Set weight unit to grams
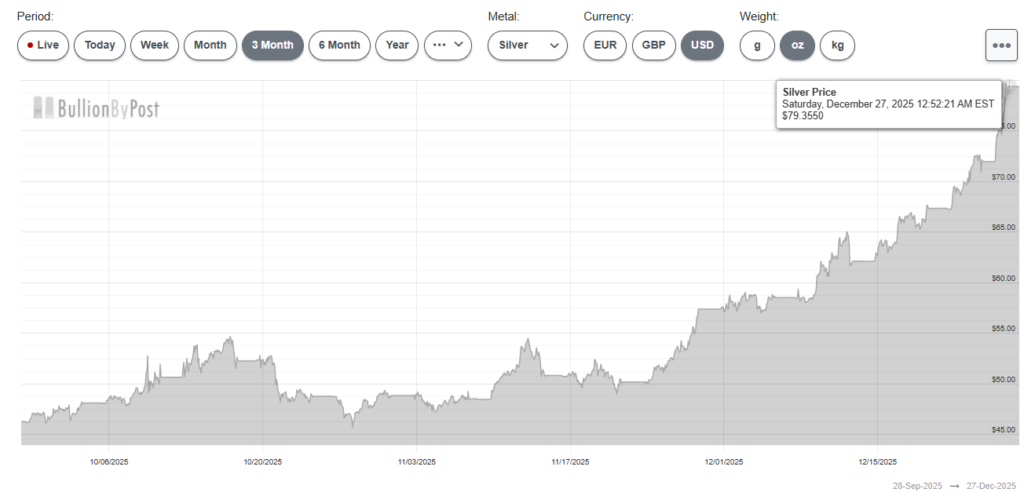 pos(757,45)
